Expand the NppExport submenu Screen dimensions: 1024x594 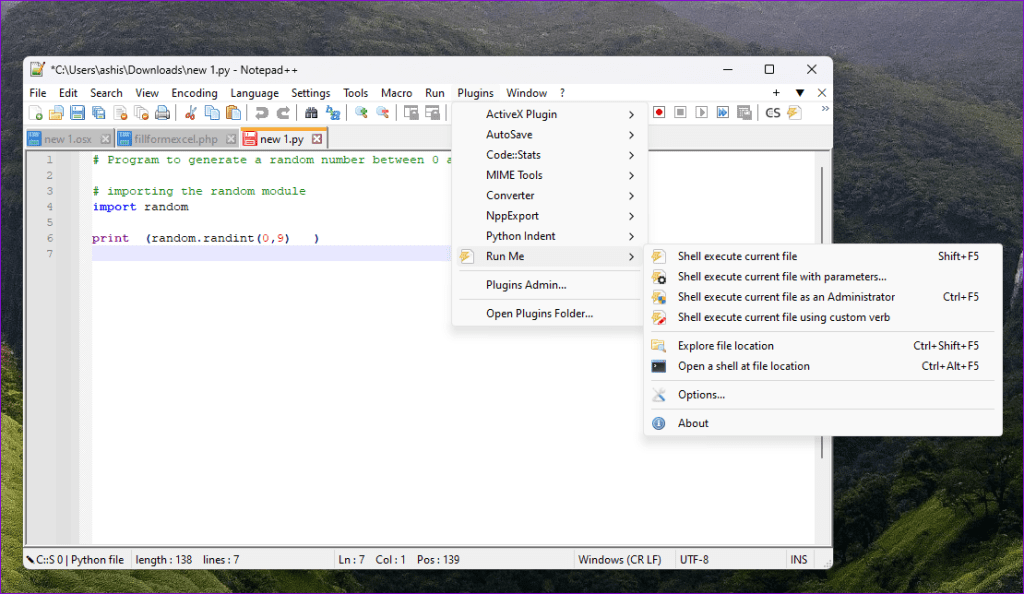pyautogui.click(x=549, y=215)
